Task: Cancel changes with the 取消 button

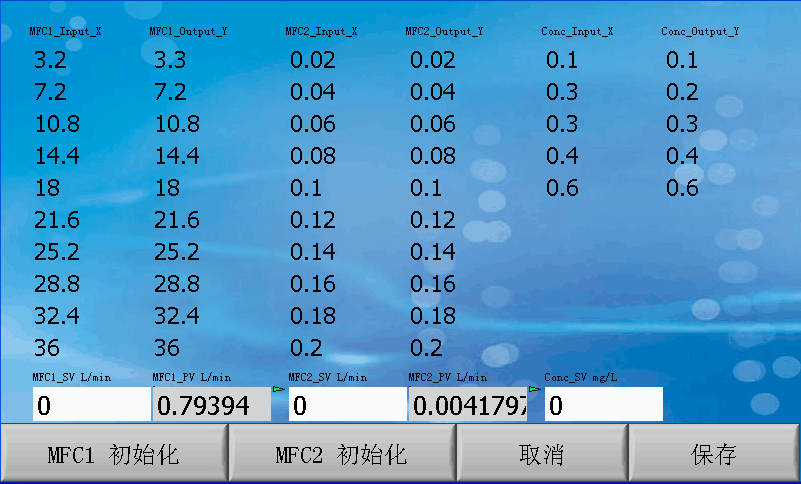Action: pyautogui.click(x=541, y=455)
